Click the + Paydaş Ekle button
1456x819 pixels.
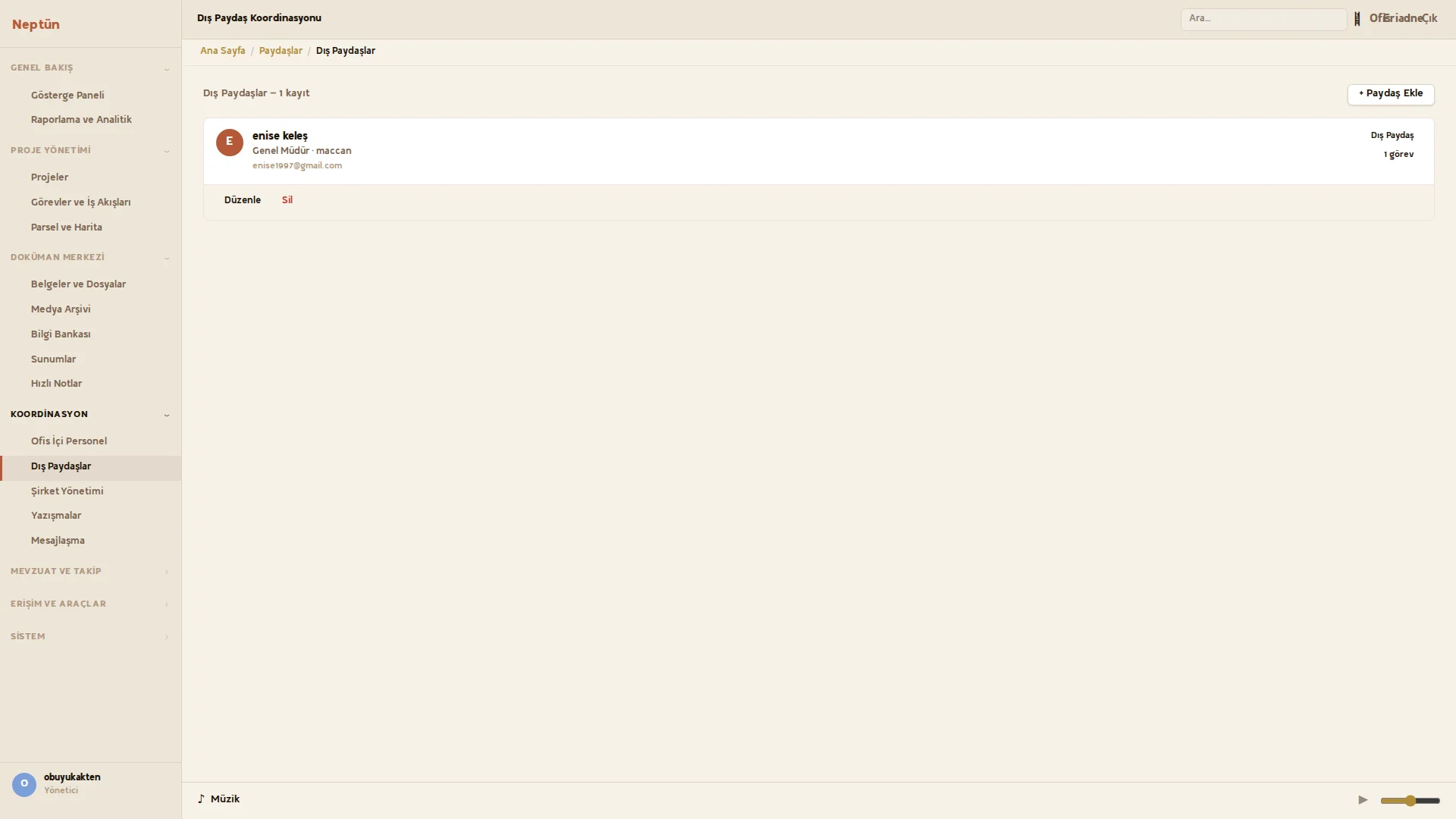pos(1390,94)
